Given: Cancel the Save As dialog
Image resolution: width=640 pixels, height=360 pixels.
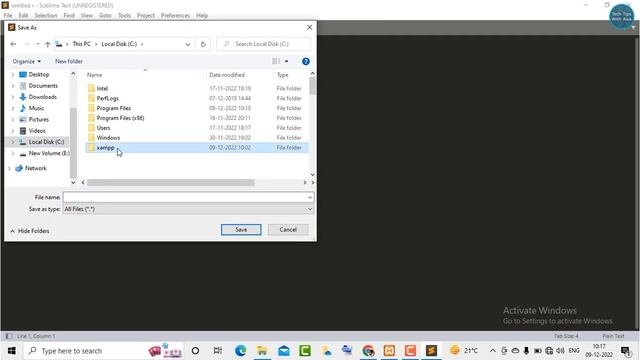Looking at the screenshot, I should point(288,230).
